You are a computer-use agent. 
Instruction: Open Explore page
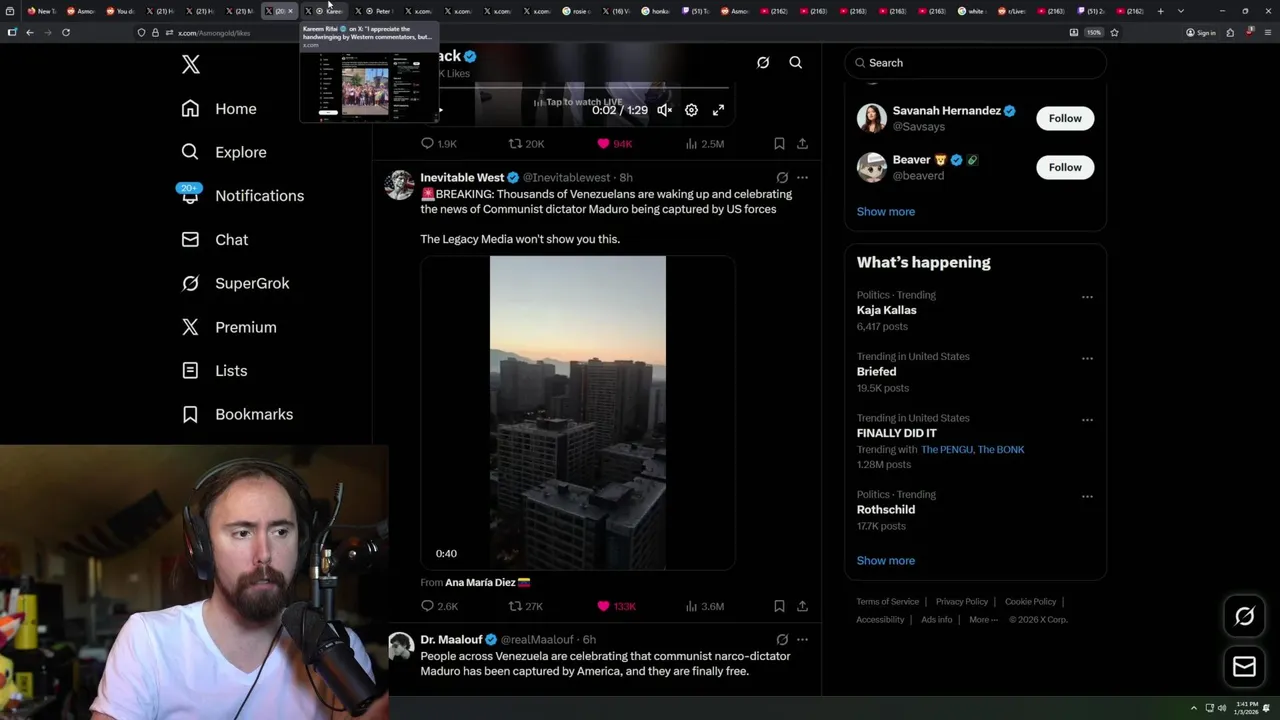(224, 152)
